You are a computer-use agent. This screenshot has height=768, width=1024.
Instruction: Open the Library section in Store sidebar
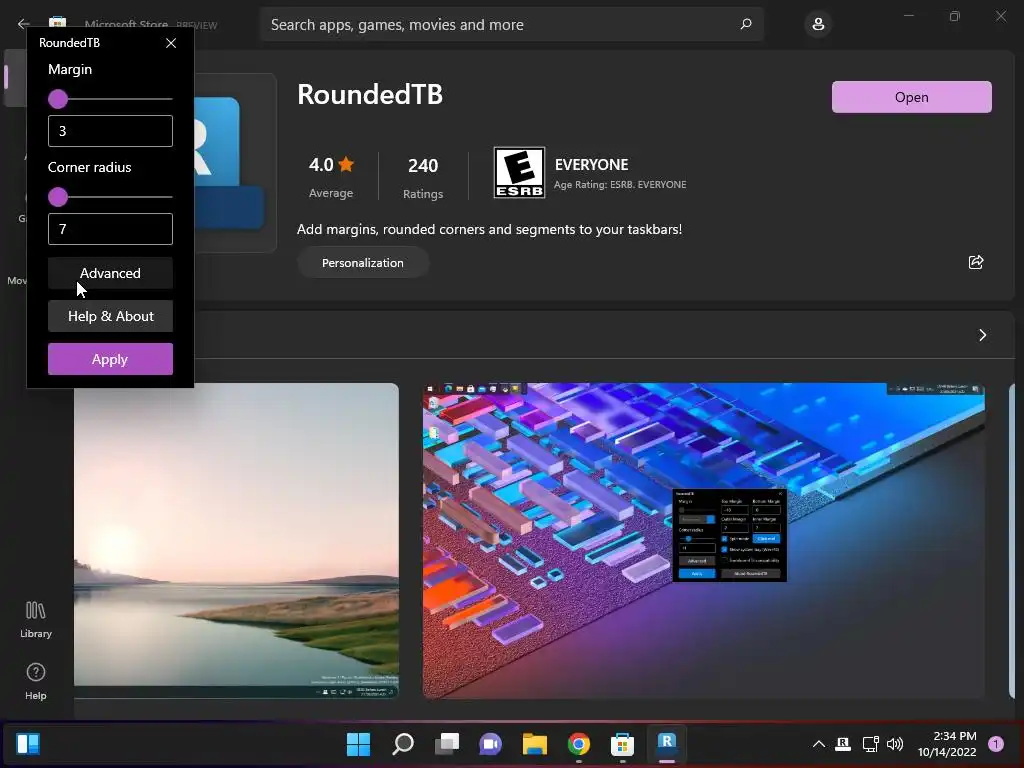coord(35,619)
